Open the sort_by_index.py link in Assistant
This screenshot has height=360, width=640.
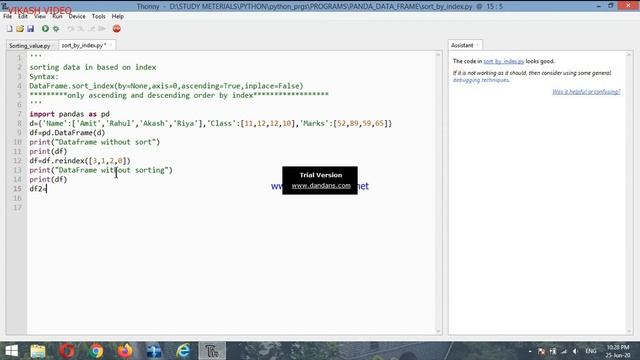(x=504, y=61)
